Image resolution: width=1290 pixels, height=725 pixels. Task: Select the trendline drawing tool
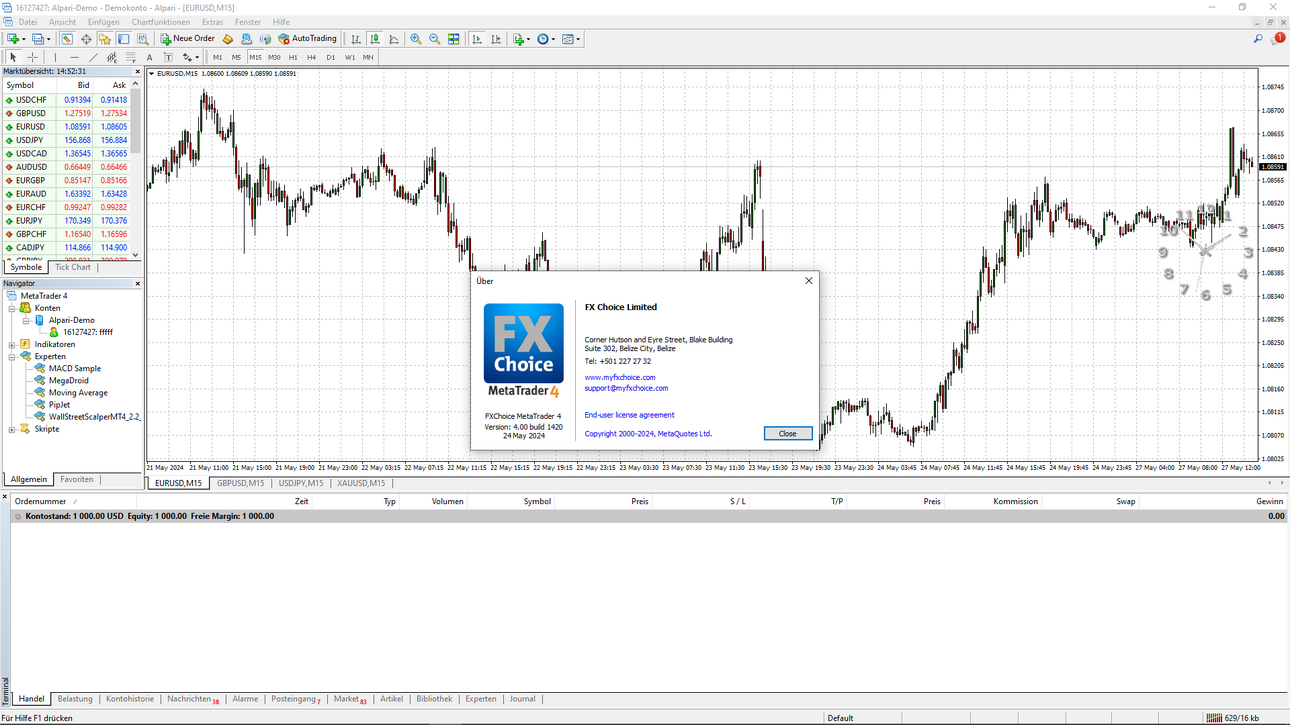(x=93, y=57)
